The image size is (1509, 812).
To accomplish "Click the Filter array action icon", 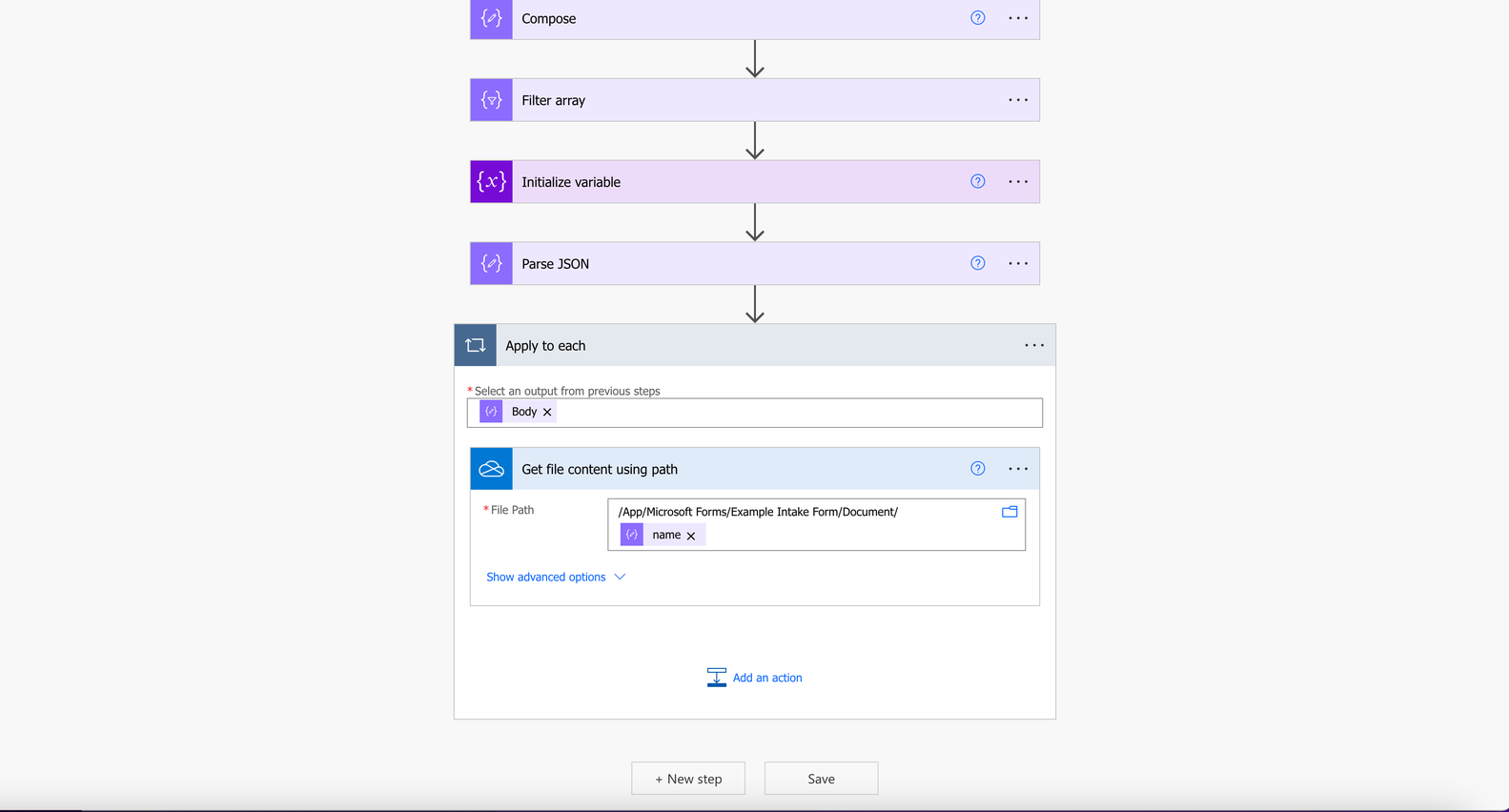I will [x=491, y=100].
